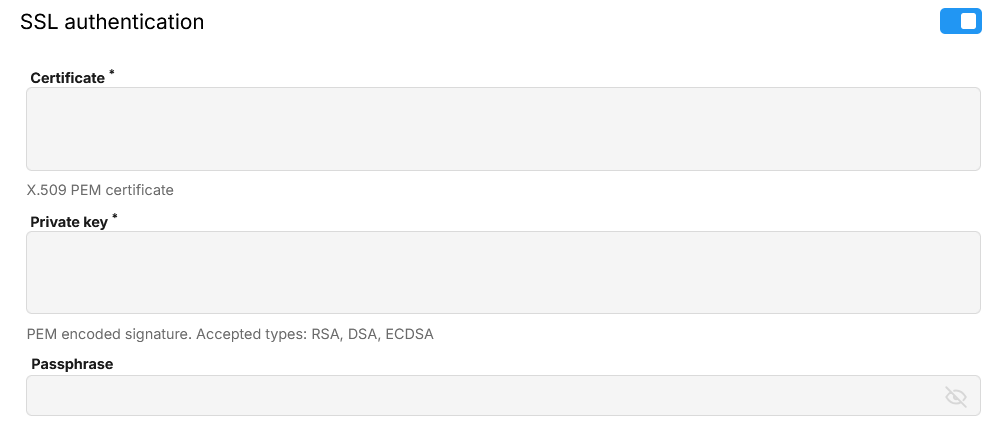The width and height of the screenshot is (999, 439).
Task: Focus the Private key text area
Action: [x=502, y=273]
